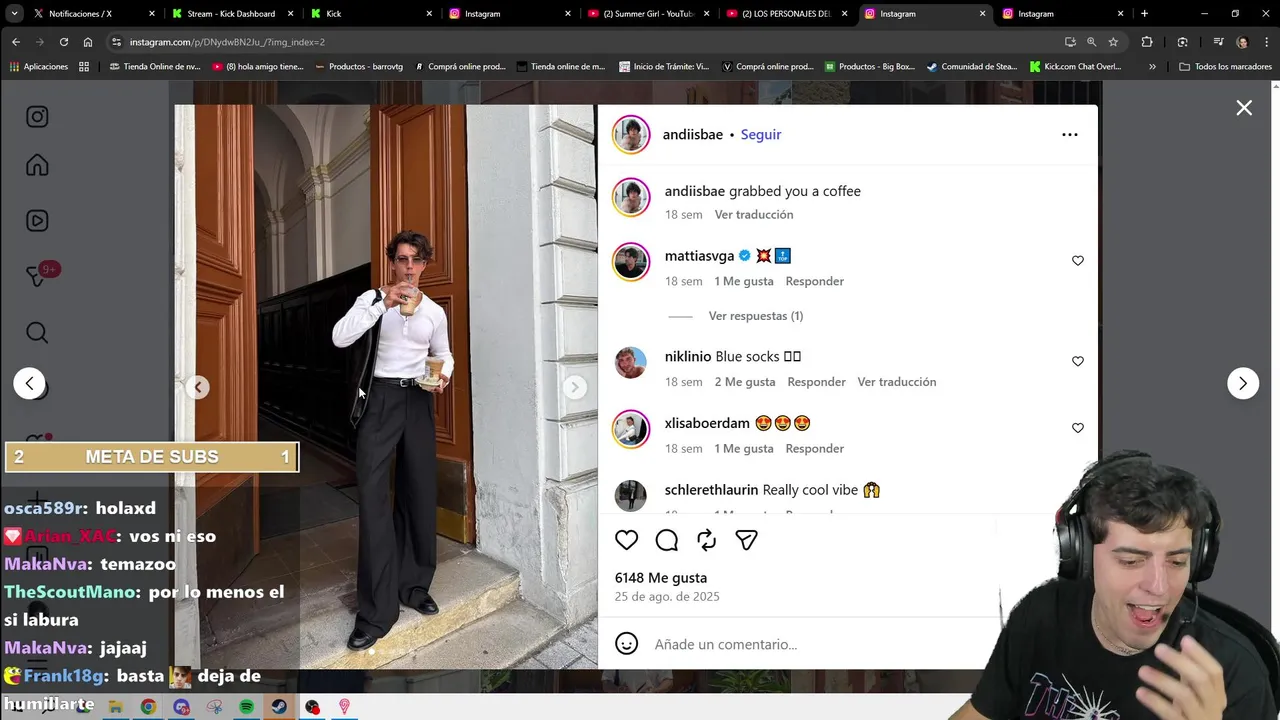Reply to niklinio's comment
The width and height of the screenshot is (1280, 720).
817,382
